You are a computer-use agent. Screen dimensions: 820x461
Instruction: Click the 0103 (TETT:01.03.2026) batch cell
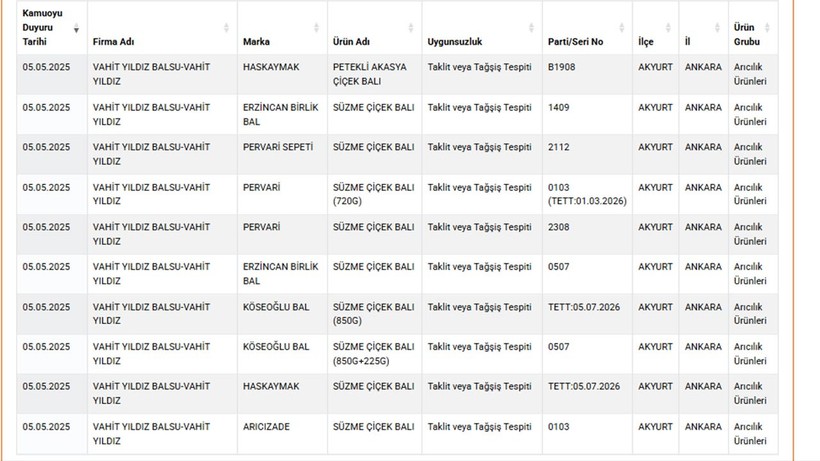(x=587, y=194)
